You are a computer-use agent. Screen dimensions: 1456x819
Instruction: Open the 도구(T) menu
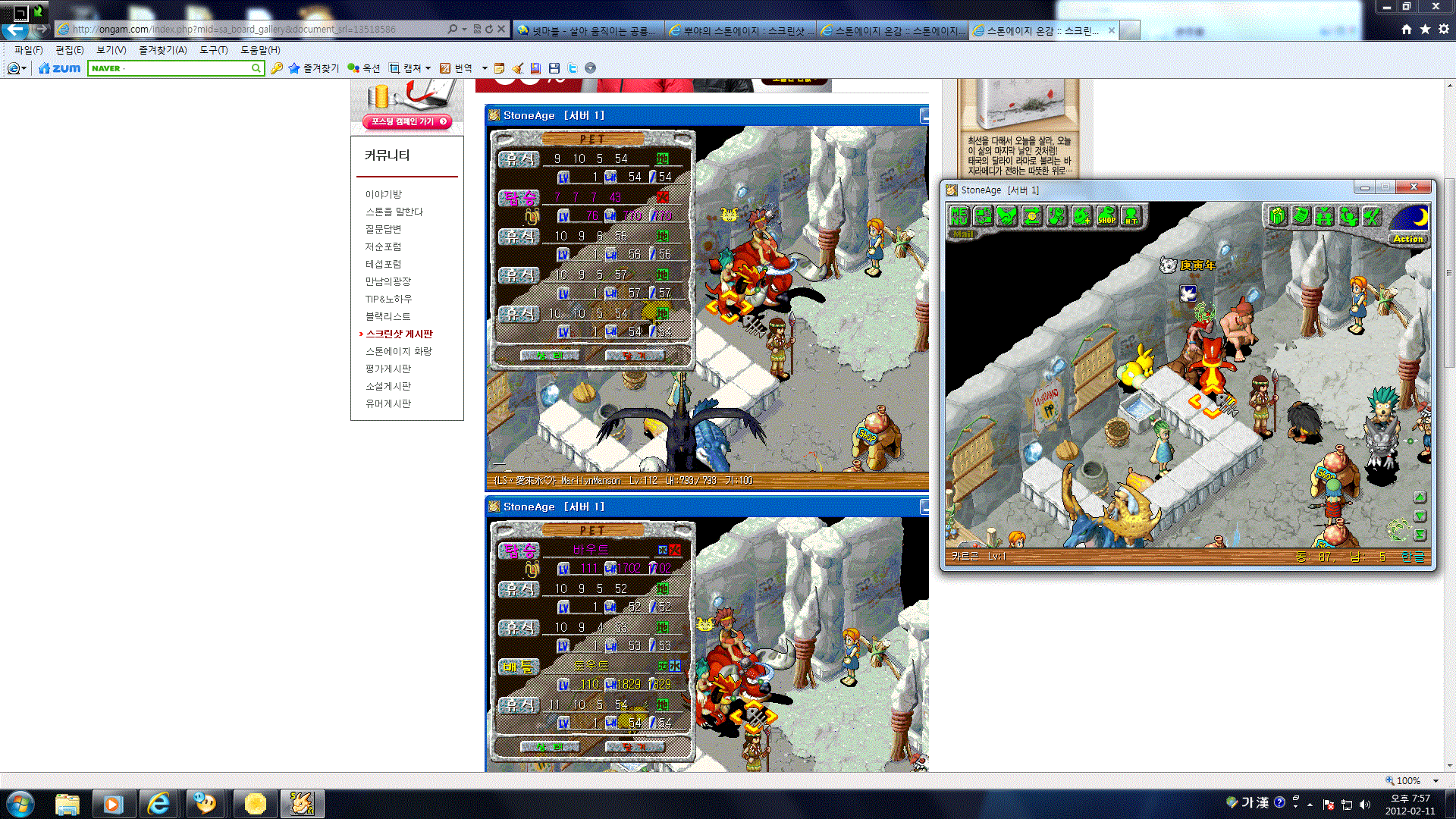coord(214,50)
